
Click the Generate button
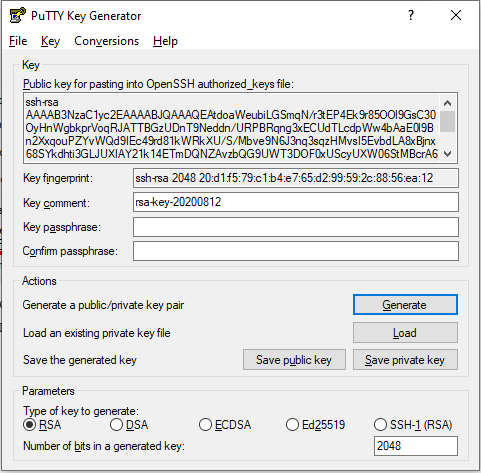point(405,305)
